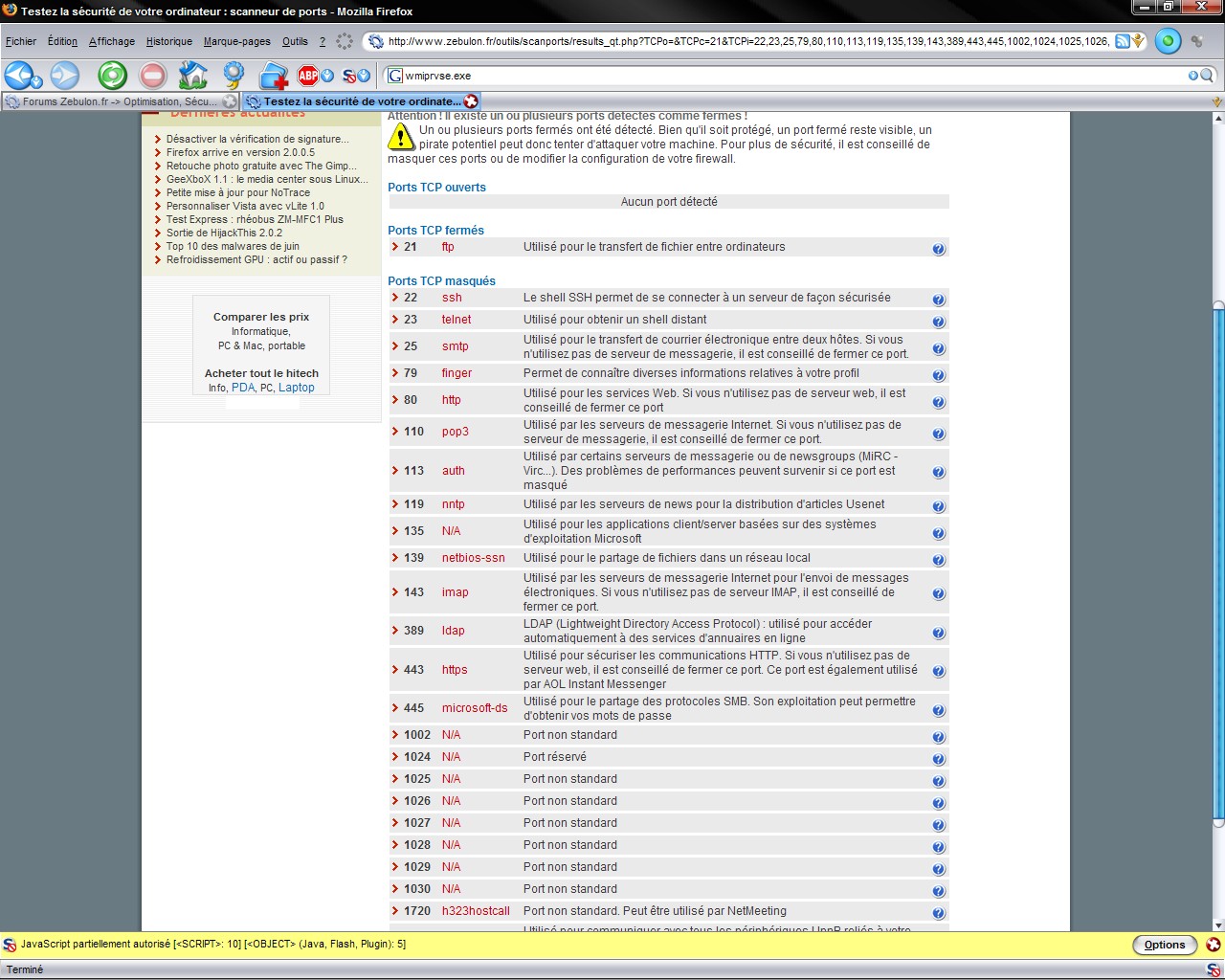Click the magnifier search button in search box

coord(1207,76)
